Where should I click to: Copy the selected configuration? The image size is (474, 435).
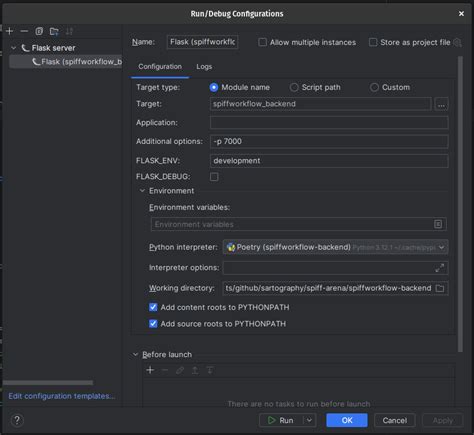tap(39, 31)
